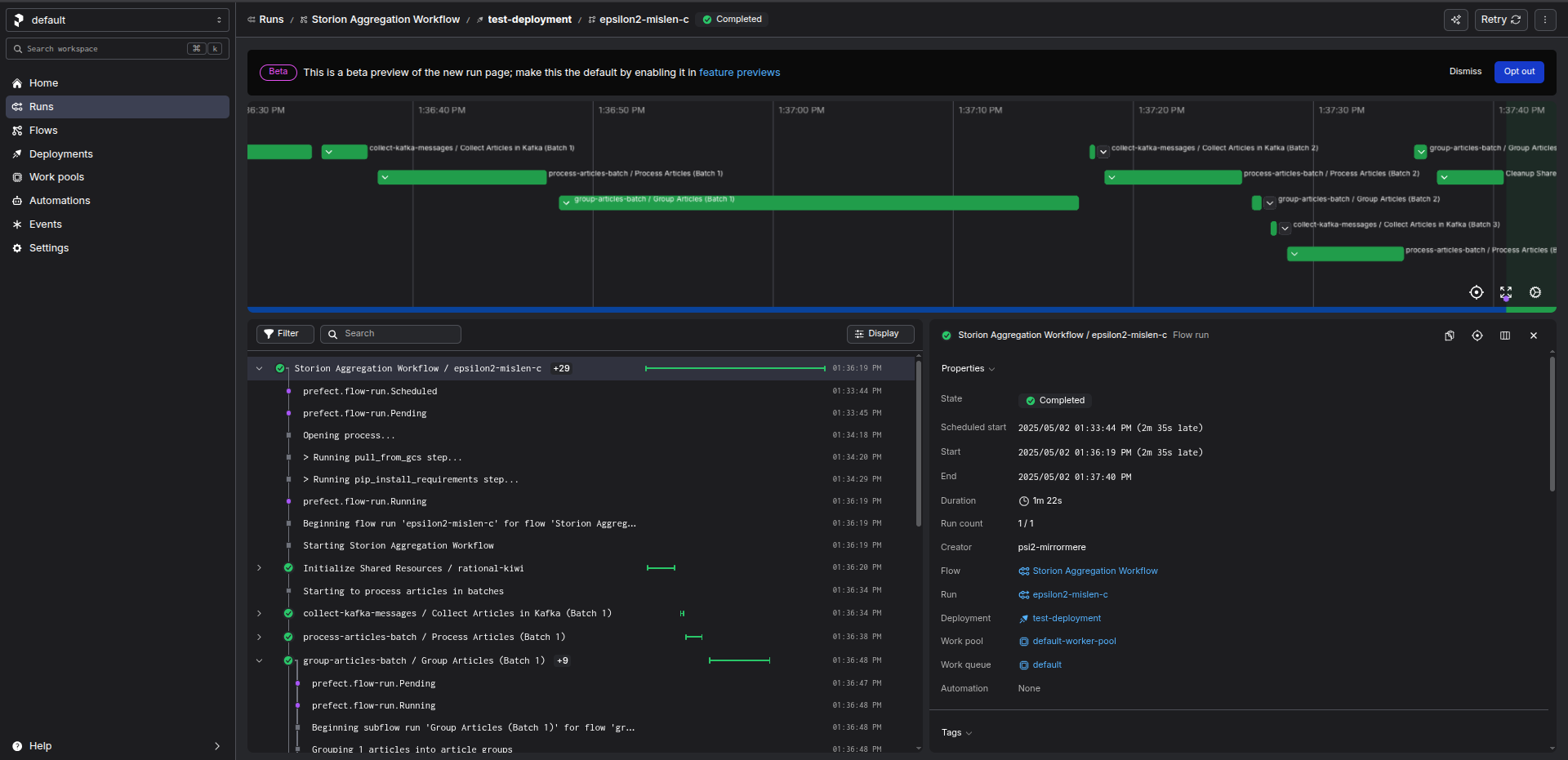This screenshot has width=1568, height=760.
Task: Expand the Tags section
Action: click(956, 733)
